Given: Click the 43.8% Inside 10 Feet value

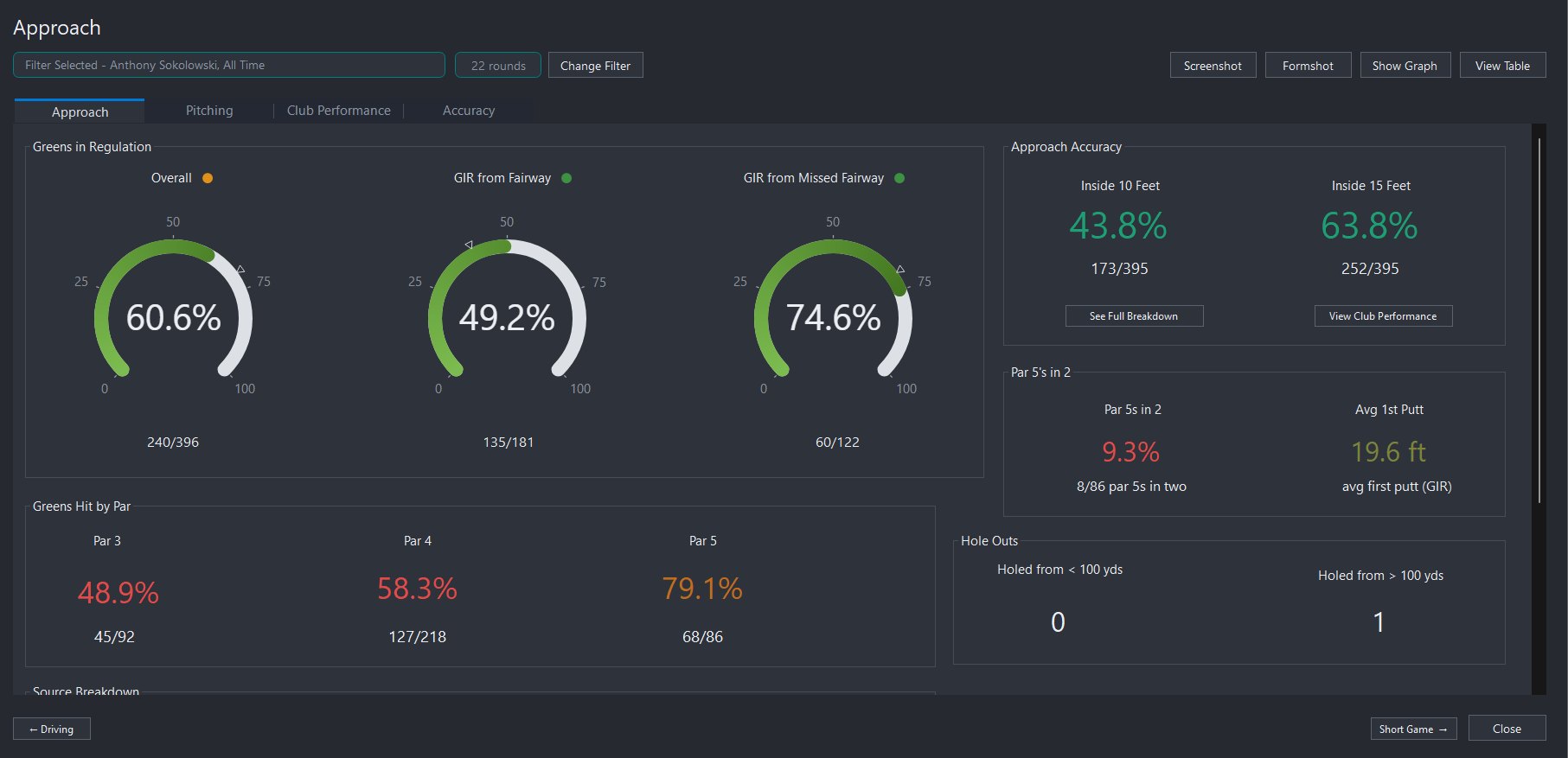Looking at the screenshot, I should tap(1118, 226).
